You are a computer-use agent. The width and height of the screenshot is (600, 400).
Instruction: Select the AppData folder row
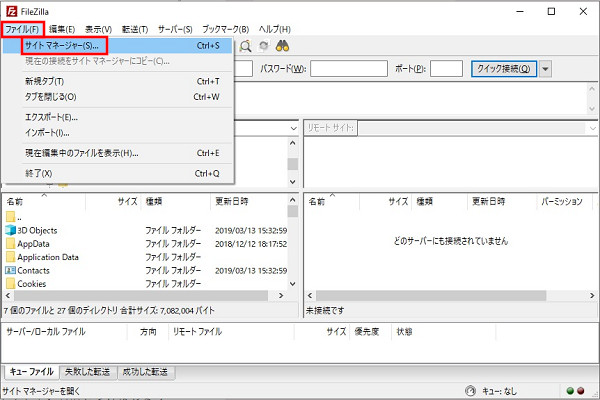[x=146, y=243]
